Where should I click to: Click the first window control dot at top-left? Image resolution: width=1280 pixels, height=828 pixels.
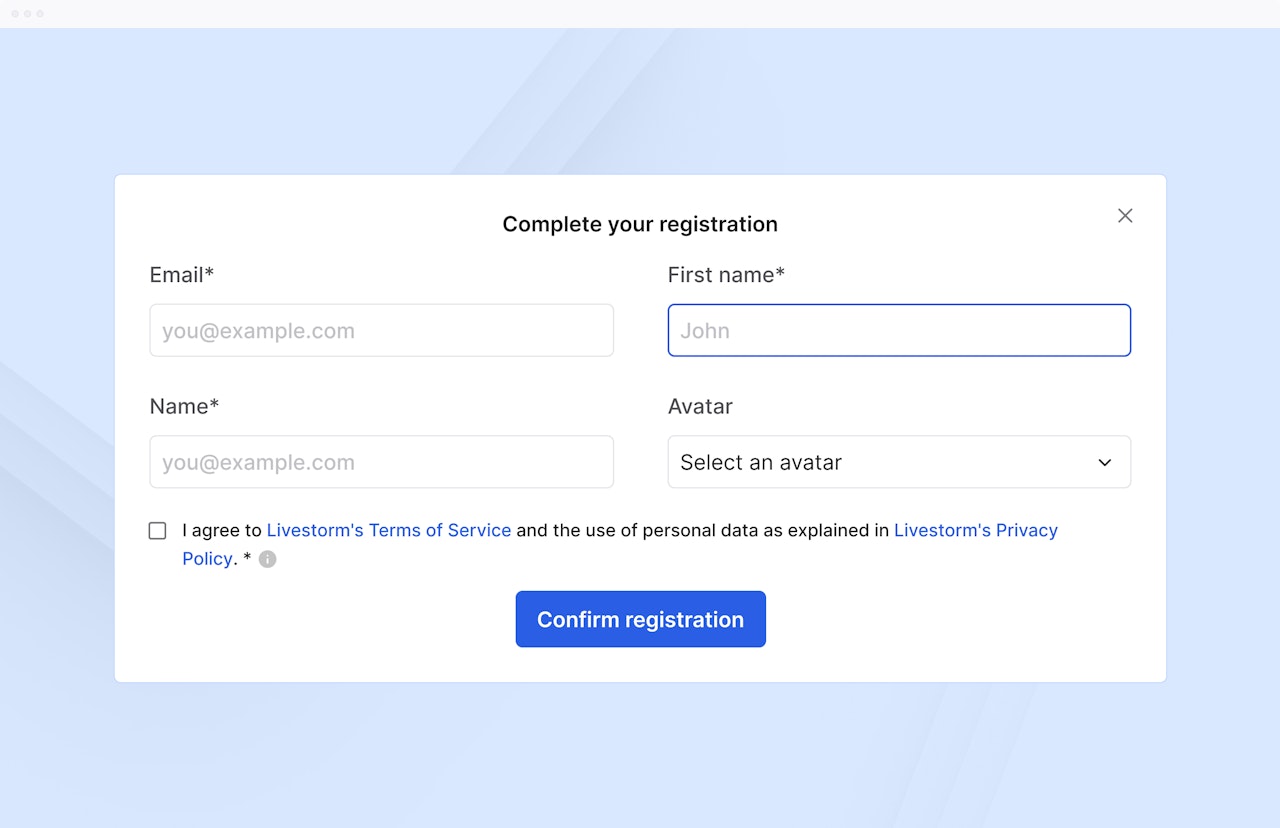(15, 14)
